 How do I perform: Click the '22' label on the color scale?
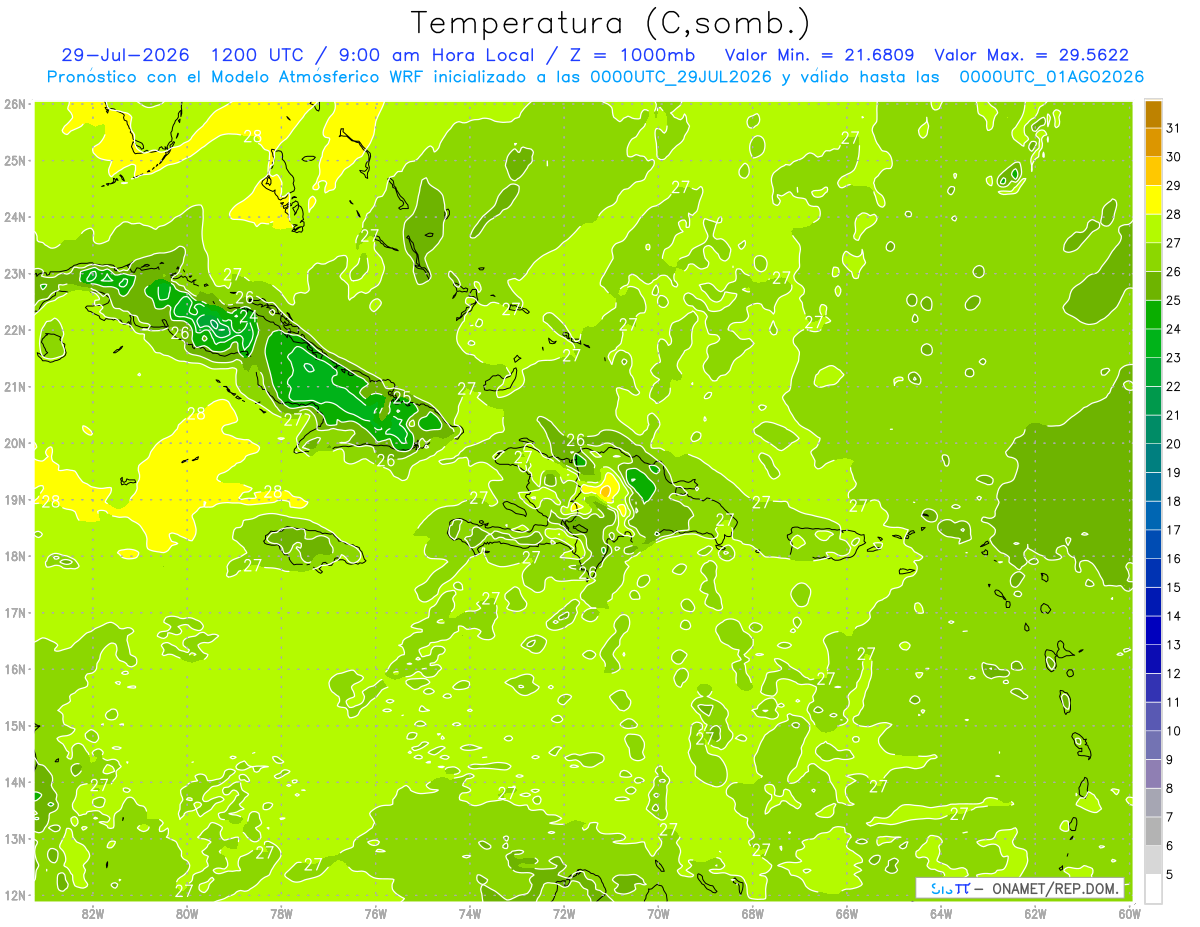(1173, 386)
